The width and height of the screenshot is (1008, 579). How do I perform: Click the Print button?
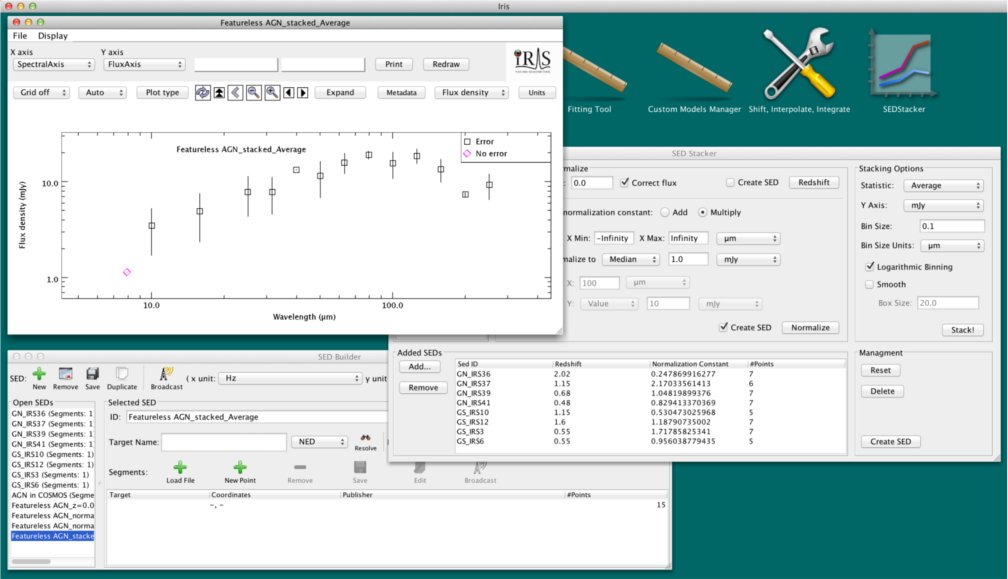[394, 64]
